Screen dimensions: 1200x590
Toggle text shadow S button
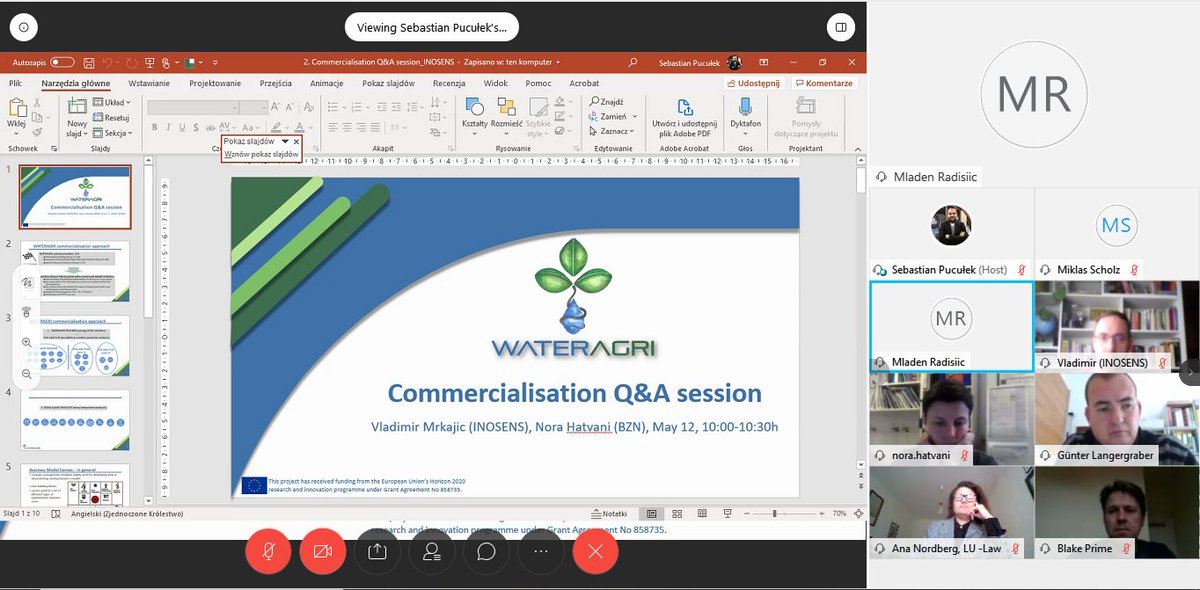[x=197, y=127]
